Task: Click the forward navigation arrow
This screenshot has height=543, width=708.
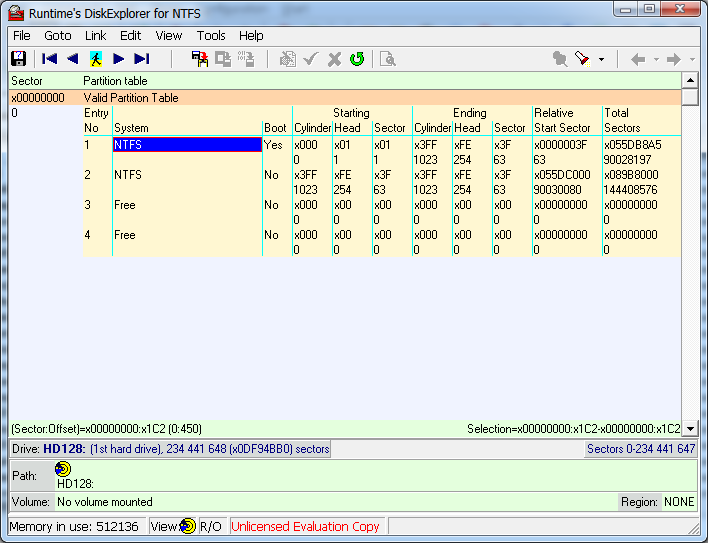Action: [674, 59]
